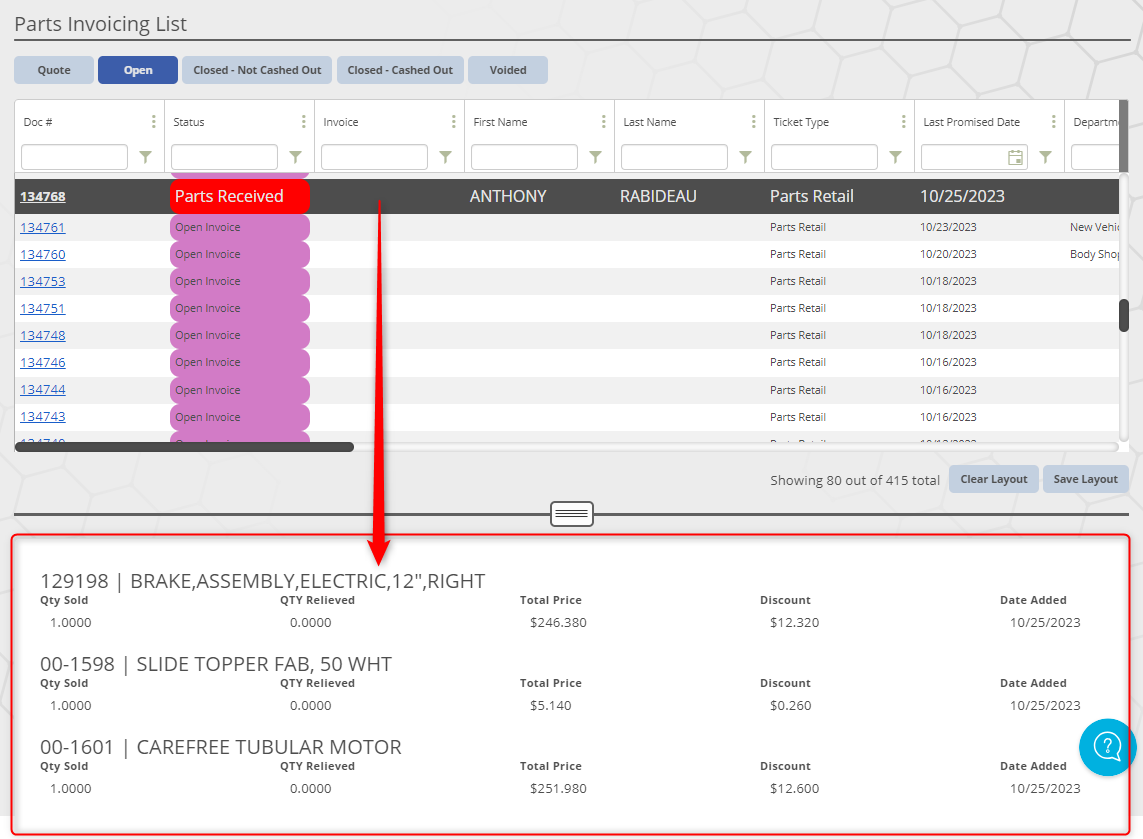1143x839 pixels.
Task: Open the calendar date picker icon
Action: pos(1015,157)
